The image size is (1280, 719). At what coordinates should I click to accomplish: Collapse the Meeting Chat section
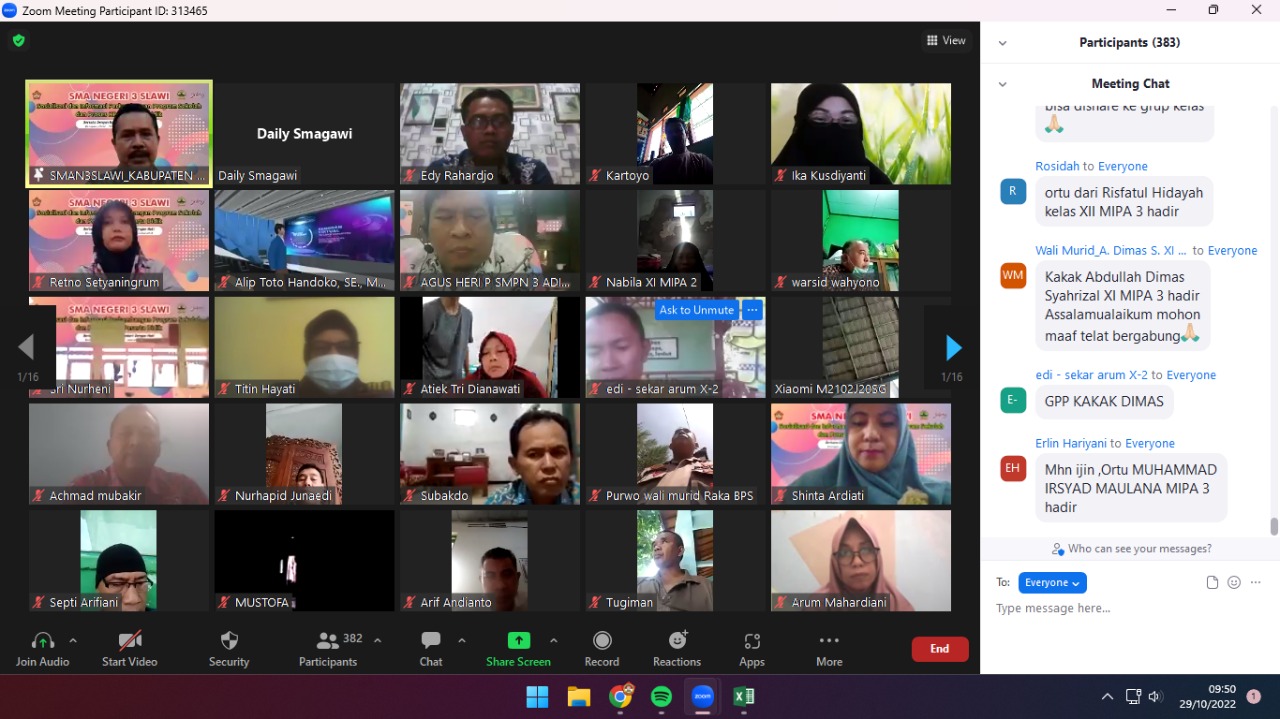1003,84
